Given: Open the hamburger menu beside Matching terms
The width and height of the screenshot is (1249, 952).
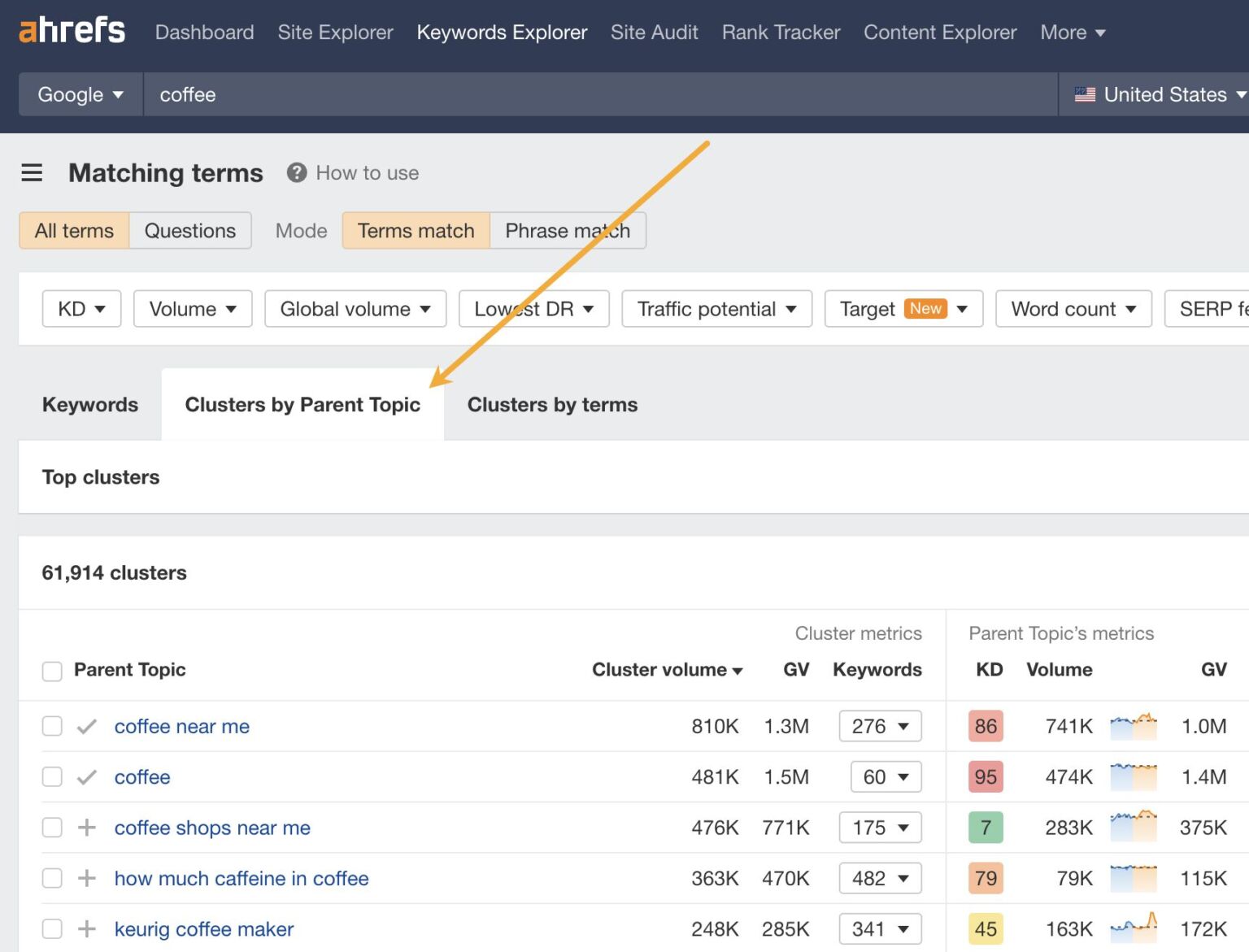Looking at the screenshot, I should pyautogui.click(x=32, y=172).
